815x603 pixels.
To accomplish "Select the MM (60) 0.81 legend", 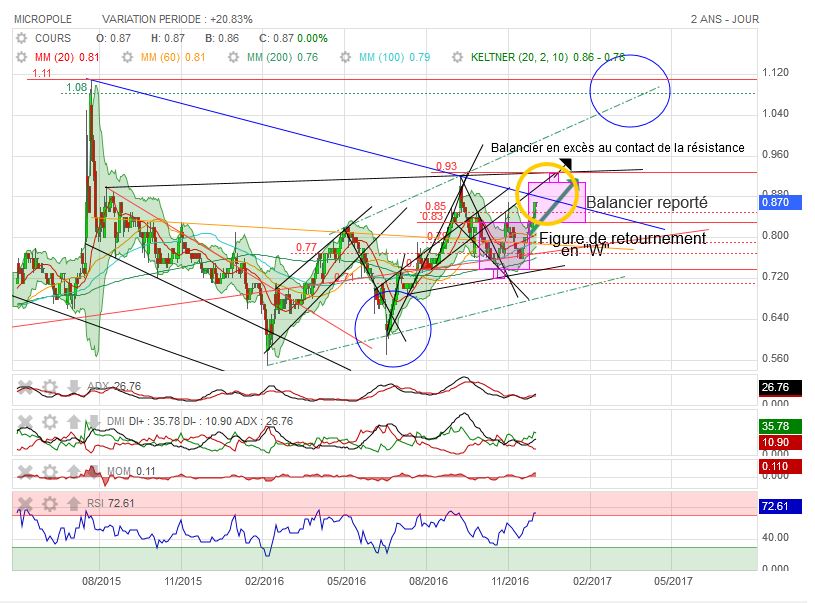I will click(x=173, y=57).
